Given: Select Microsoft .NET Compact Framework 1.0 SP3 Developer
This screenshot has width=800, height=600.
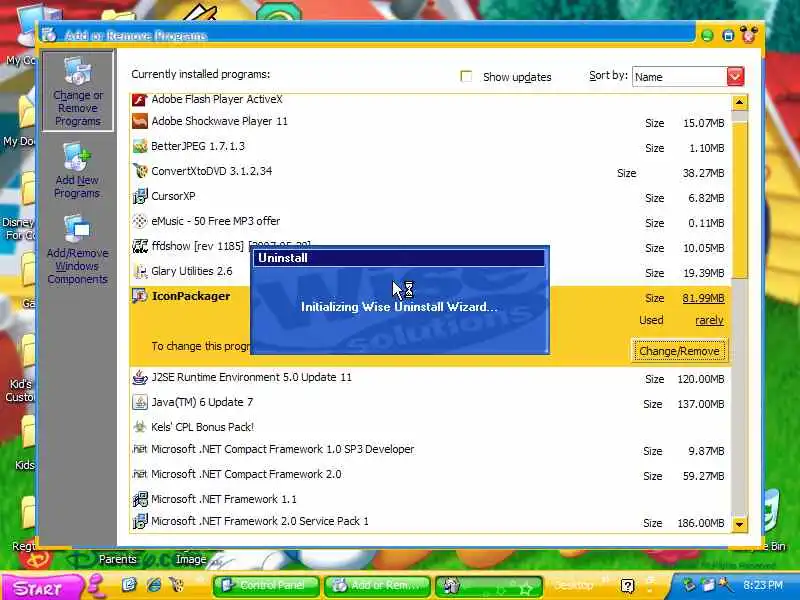Looking at the screenshot, I should pos(431,450).
